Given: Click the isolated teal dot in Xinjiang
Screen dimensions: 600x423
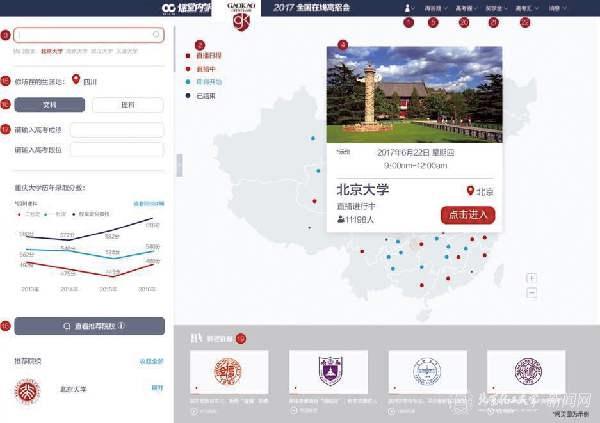Looking at the screenshot, I should tap(313, 138).
